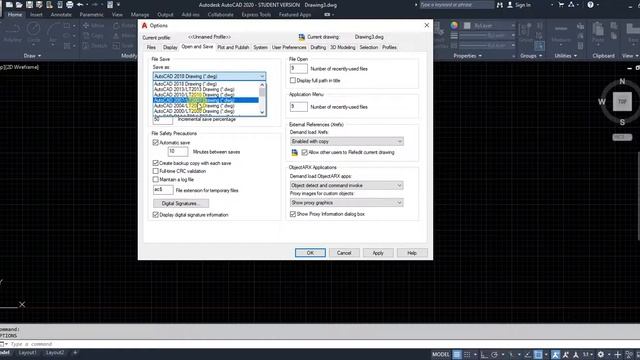The image size is (640, 360).
Task: Collapse the Save as format dropdown
Action: pos(262,76)
